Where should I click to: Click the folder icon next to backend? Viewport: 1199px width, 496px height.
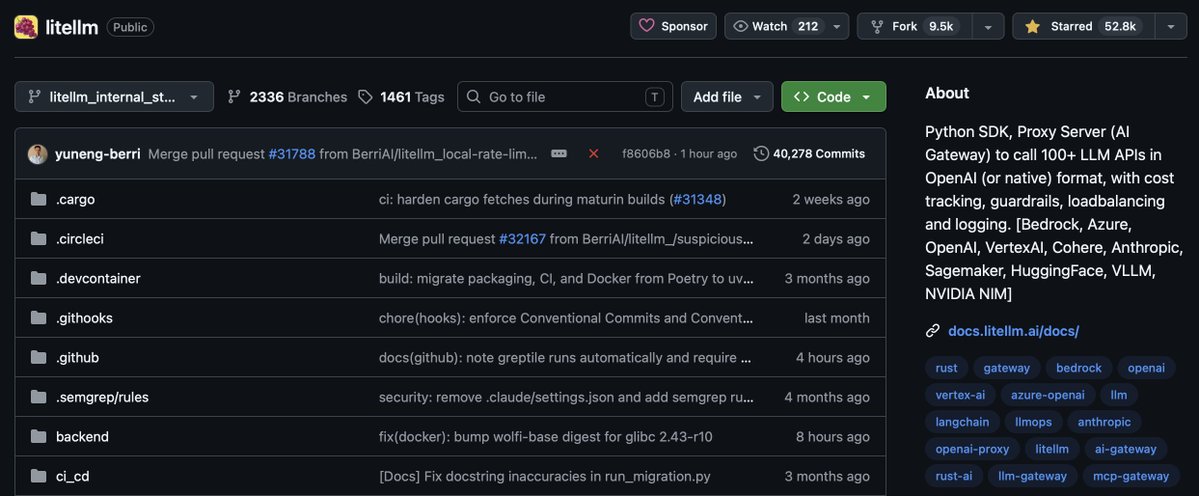[38, 437]
